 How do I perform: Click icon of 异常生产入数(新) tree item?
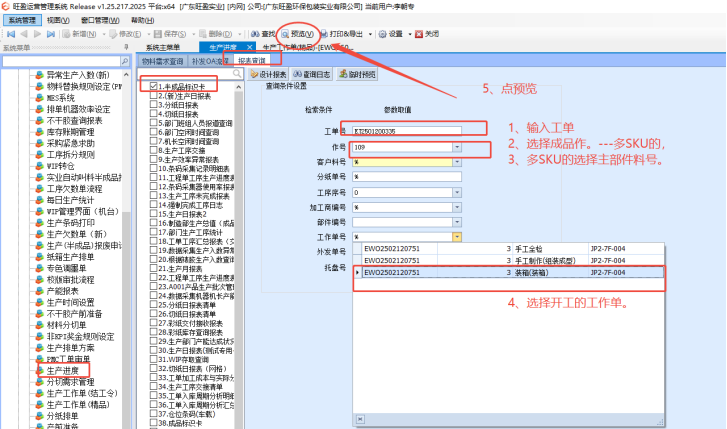tap(40, 75)
